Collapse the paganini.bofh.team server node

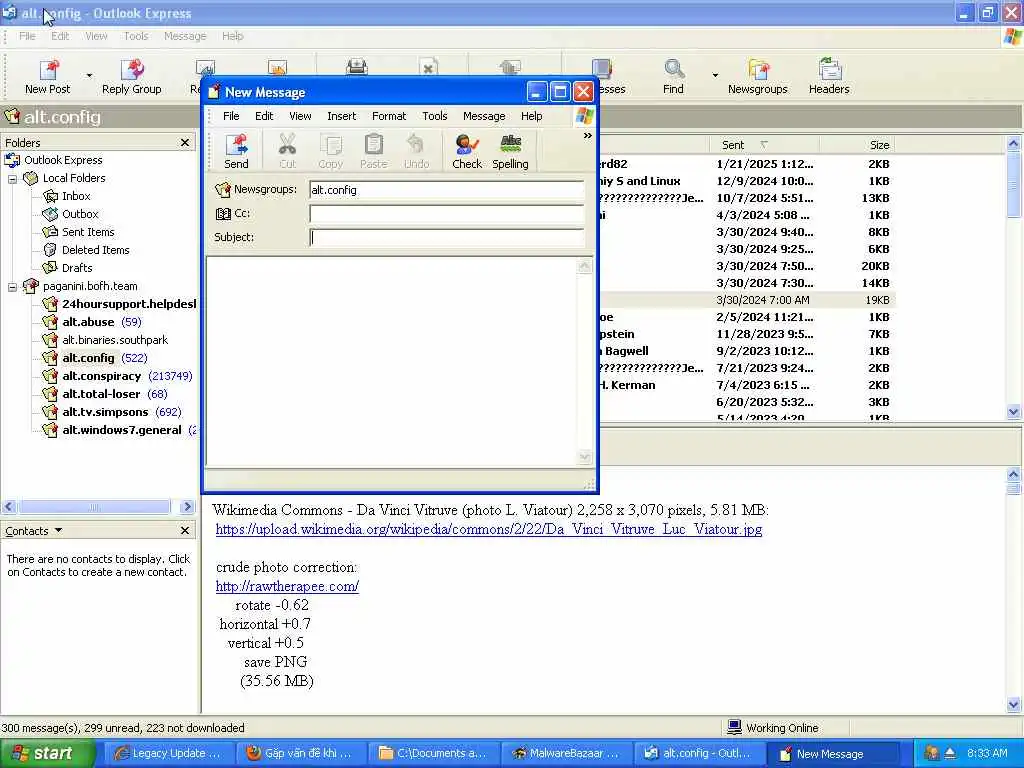click(12, 287)
